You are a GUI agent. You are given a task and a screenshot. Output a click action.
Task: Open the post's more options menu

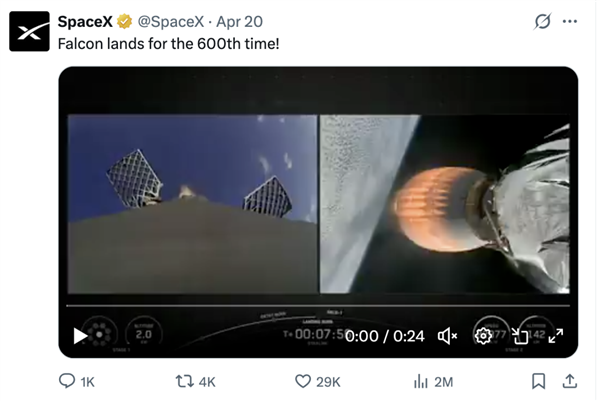coord(571,21)
